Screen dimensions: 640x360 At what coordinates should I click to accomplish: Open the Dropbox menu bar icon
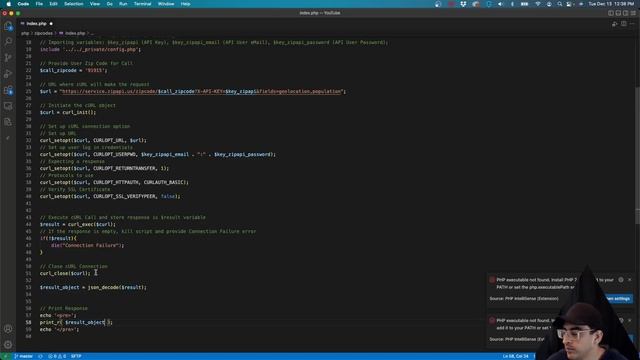(x=463, y=4)
